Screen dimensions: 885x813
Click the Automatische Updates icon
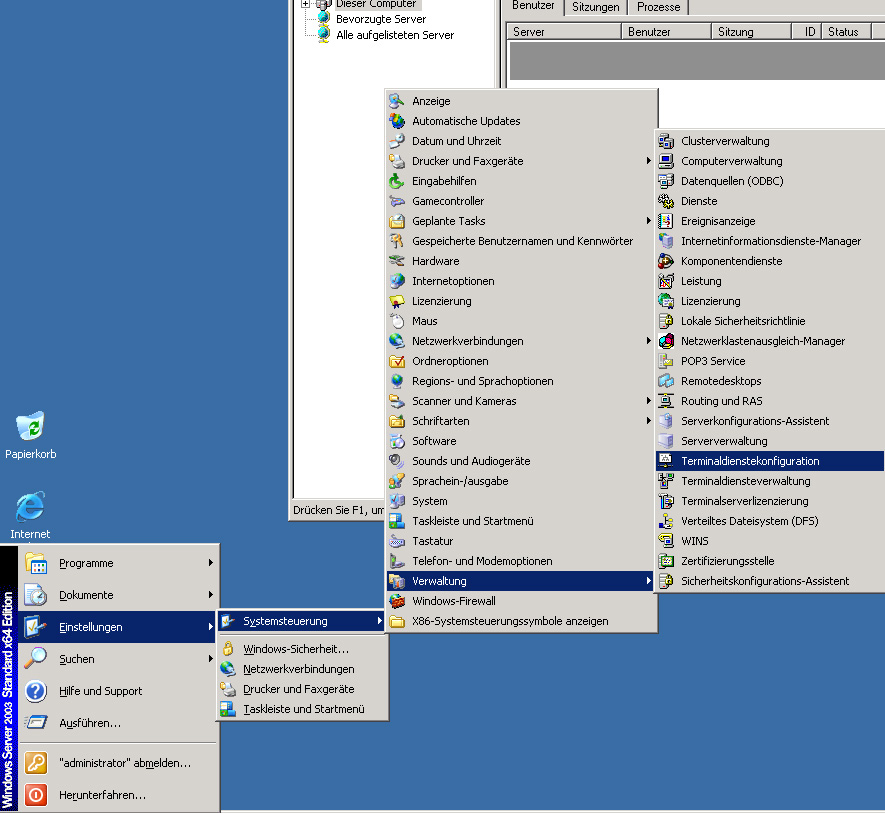(x=397, y=121)
